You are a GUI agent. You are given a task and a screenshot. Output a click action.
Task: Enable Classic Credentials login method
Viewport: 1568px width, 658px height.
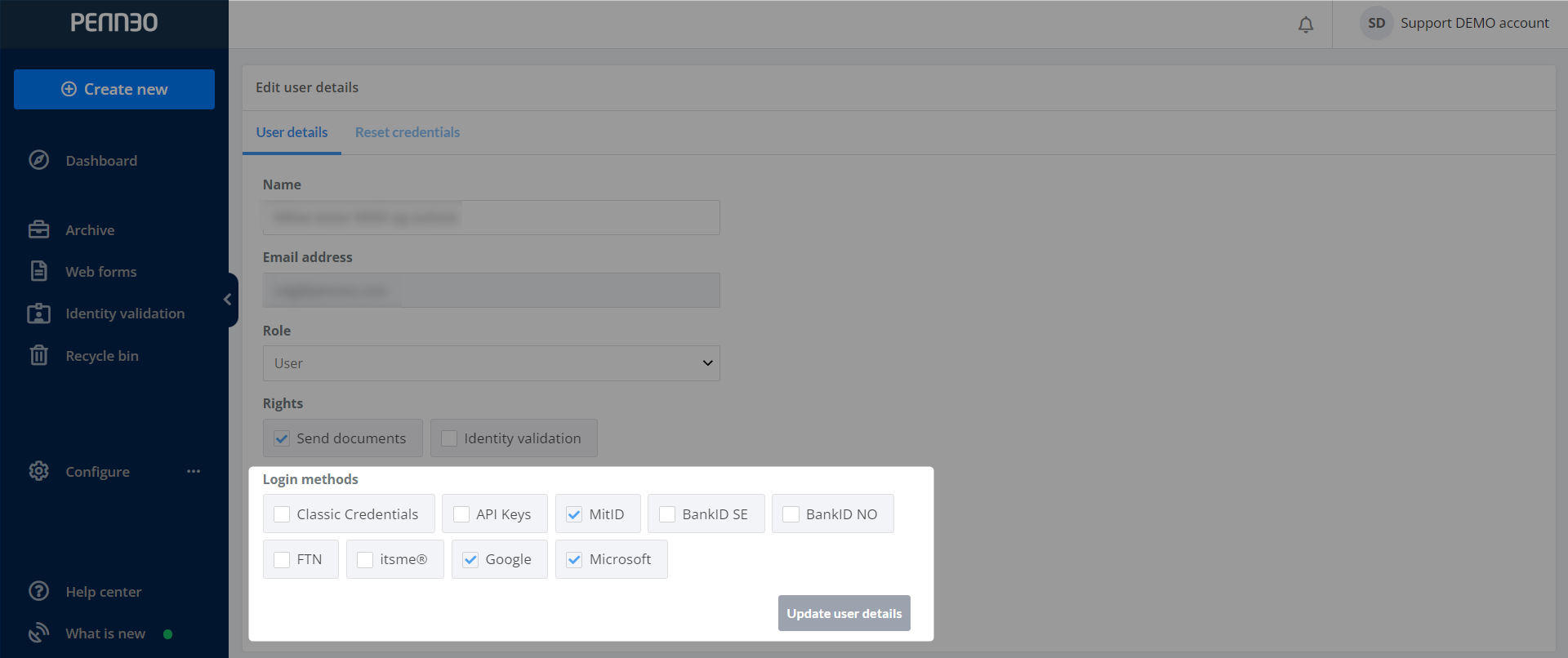[282, 514]
